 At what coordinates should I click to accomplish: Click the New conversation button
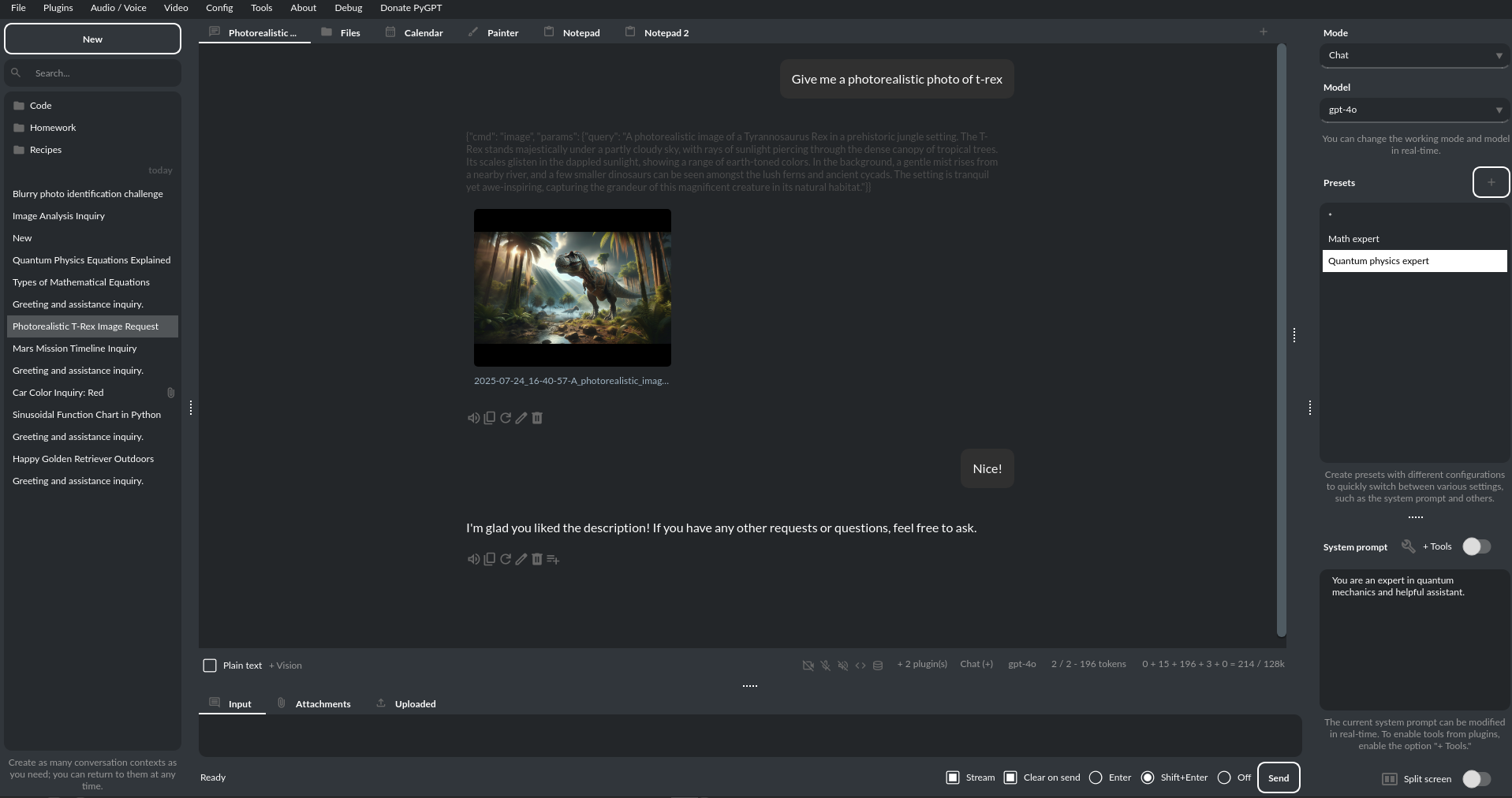(x=92, y=39)
